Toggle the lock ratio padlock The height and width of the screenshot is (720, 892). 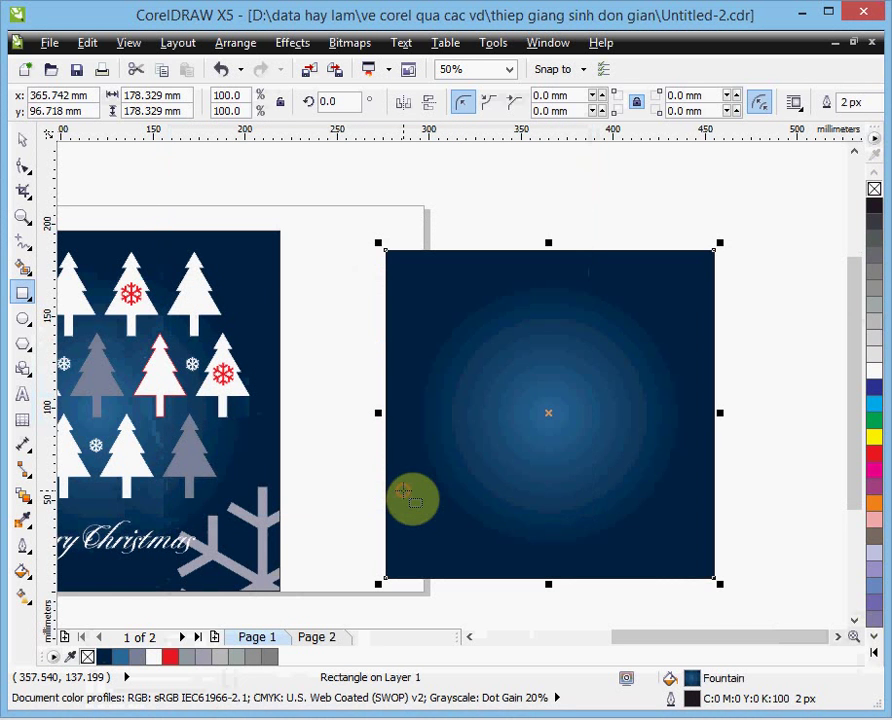tap(280, 102)
